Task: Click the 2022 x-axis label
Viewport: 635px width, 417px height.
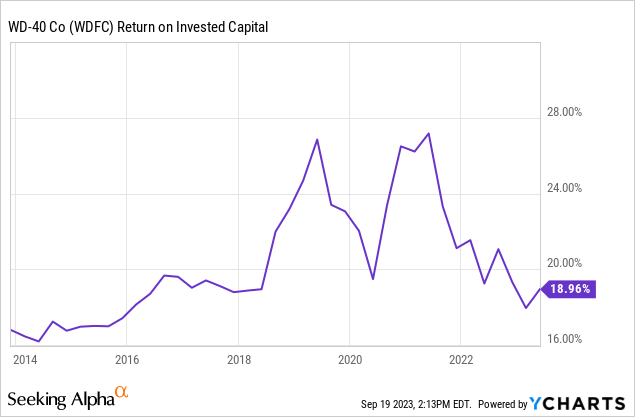Action: [462, 359]
